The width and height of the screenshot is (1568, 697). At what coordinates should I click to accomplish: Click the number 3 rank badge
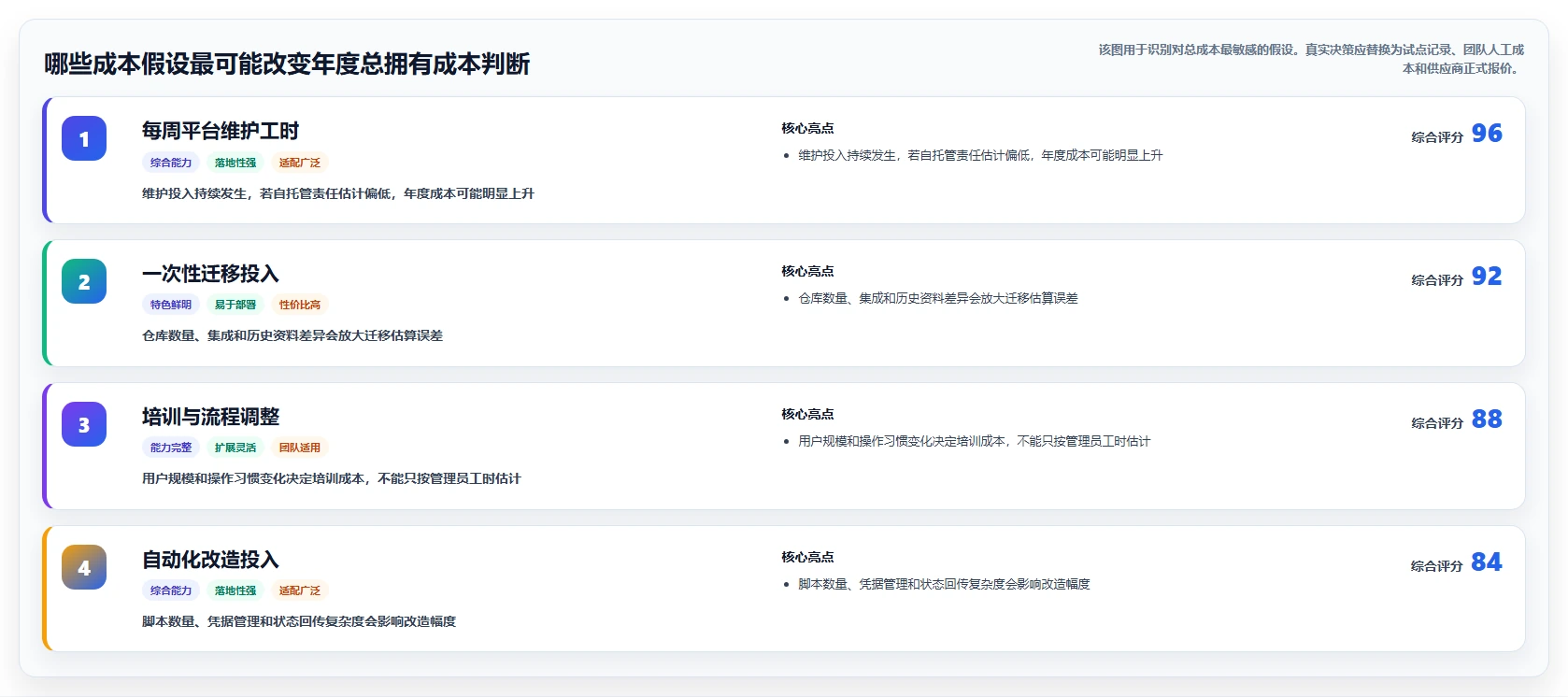[84, 424]
